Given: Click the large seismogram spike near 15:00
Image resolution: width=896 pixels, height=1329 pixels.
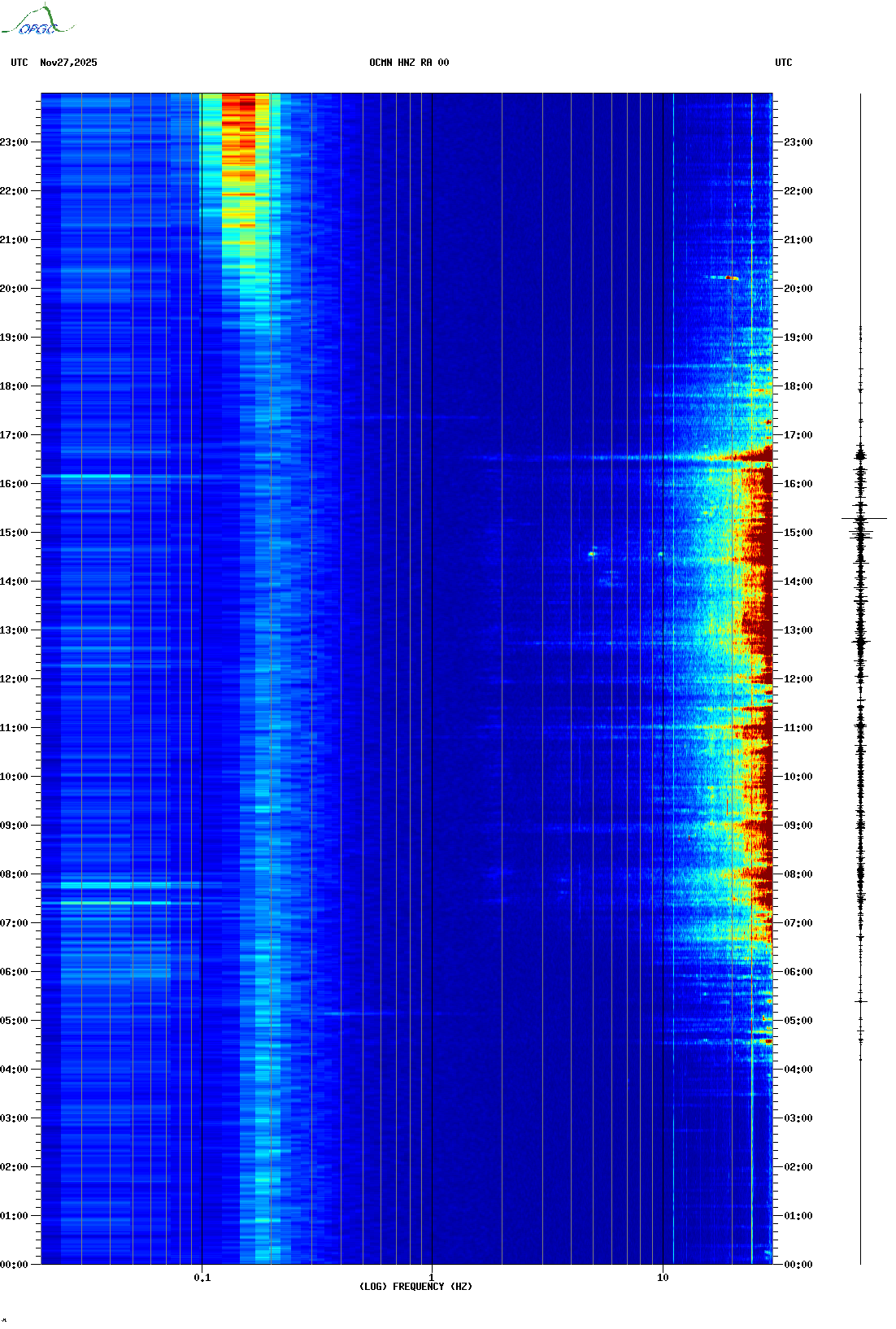Looking at the screenshot, I should tap(863, 518).
